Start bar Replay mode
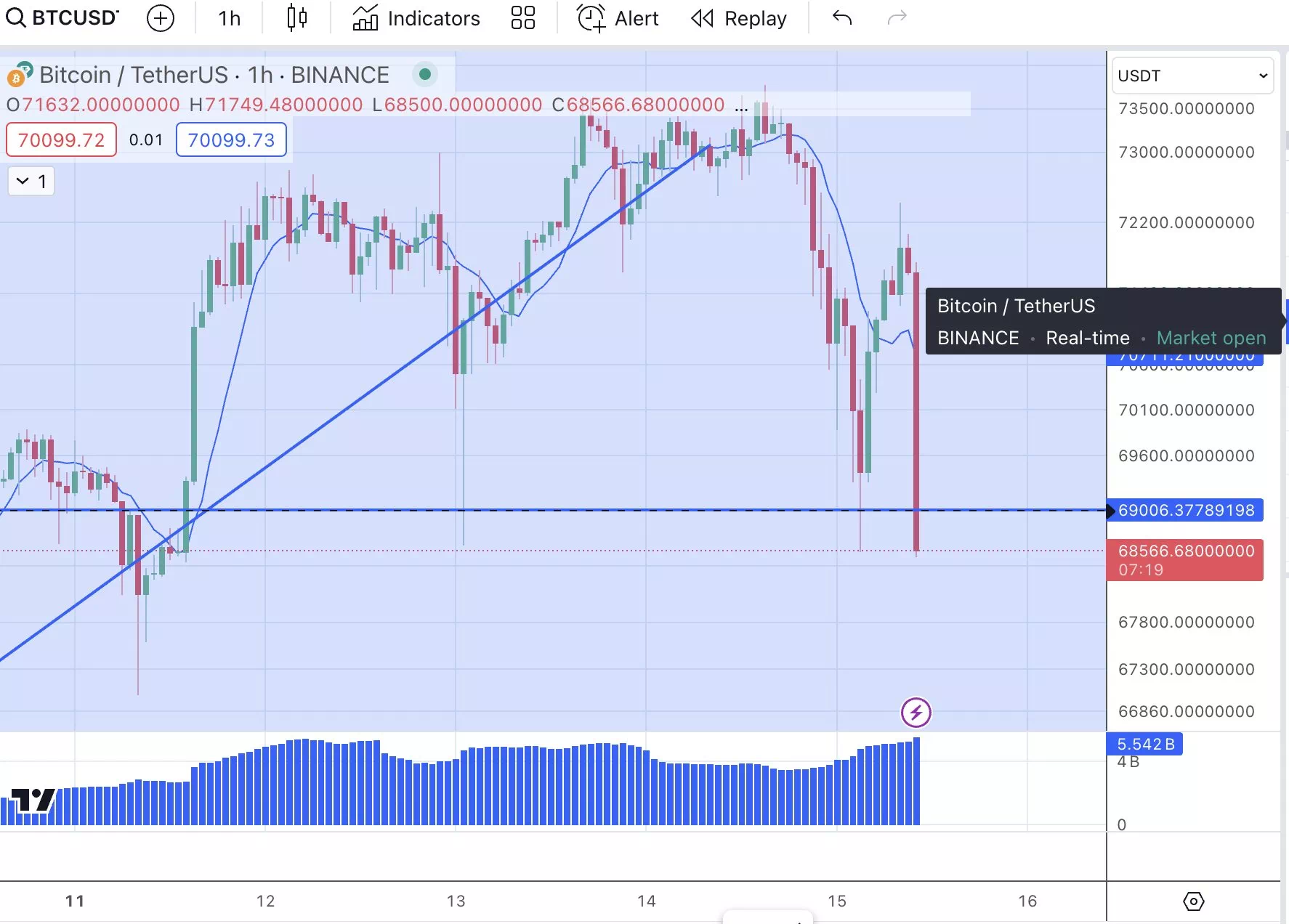The image size is (1289, 924). [739, 18]
